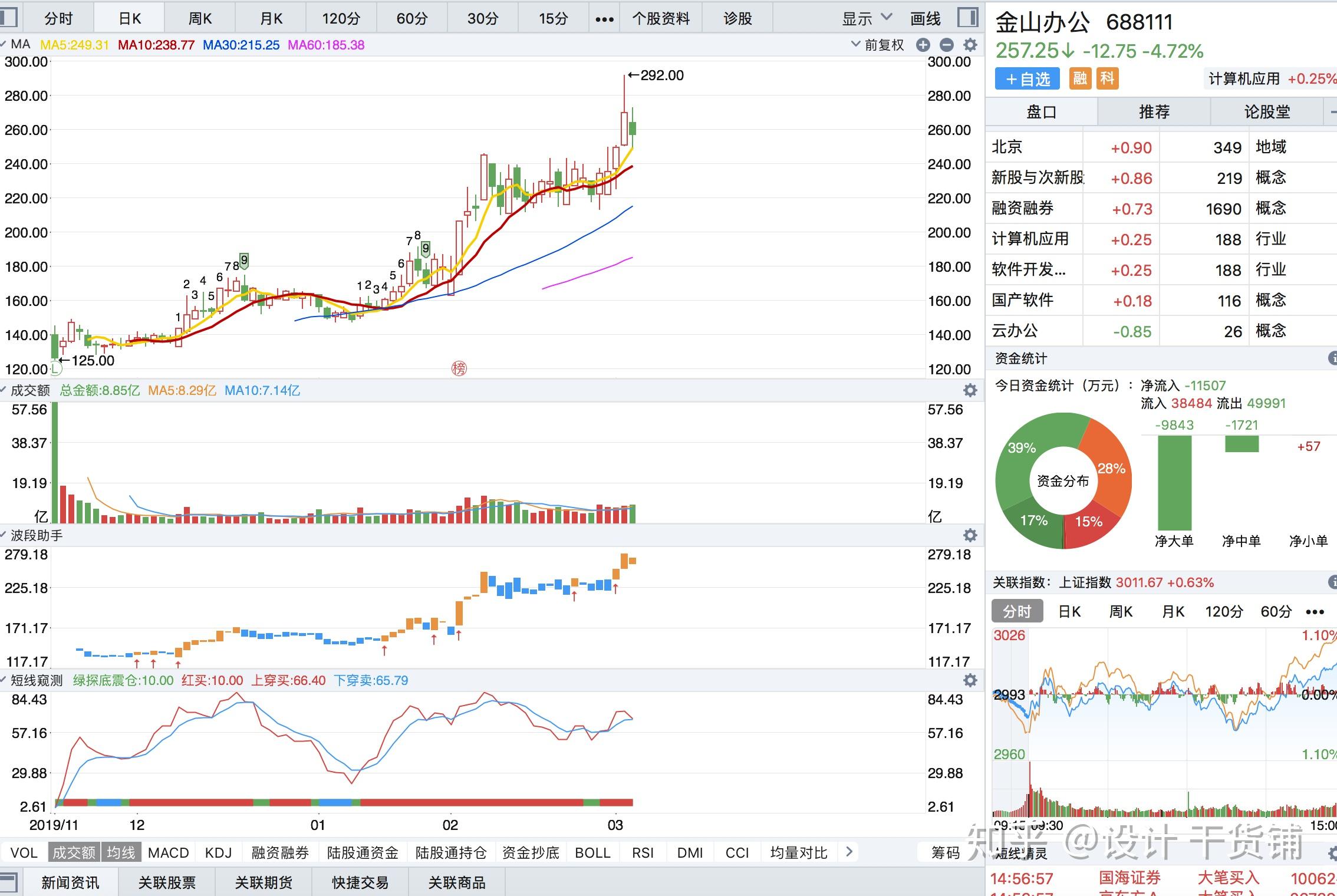Select the 15分 period tab
1337x896 pixels.
[x=554, y=19]
